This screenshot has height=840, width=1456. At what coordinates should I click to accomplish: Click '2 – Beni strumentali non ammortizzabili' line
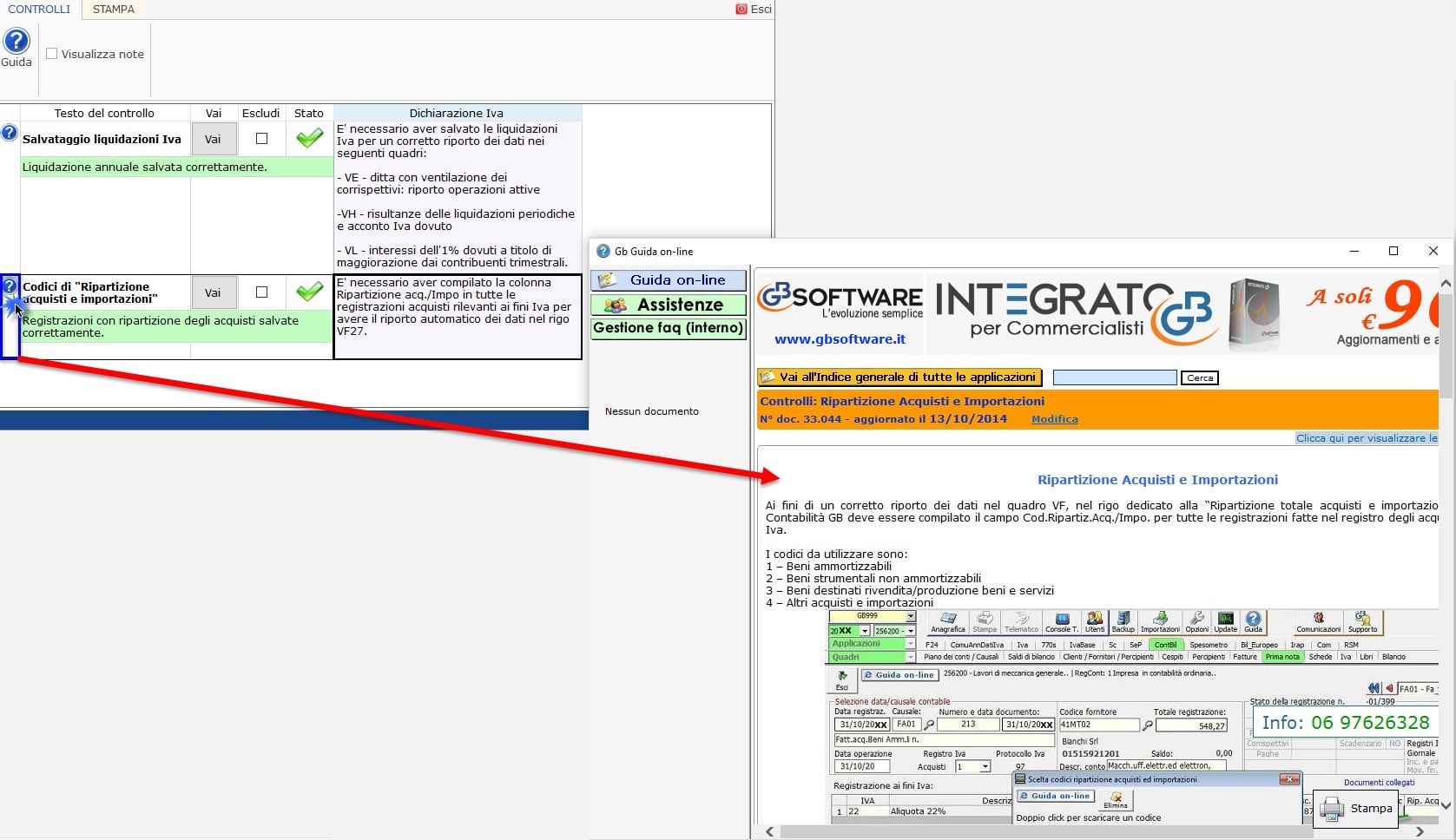[x=873, y=578]
